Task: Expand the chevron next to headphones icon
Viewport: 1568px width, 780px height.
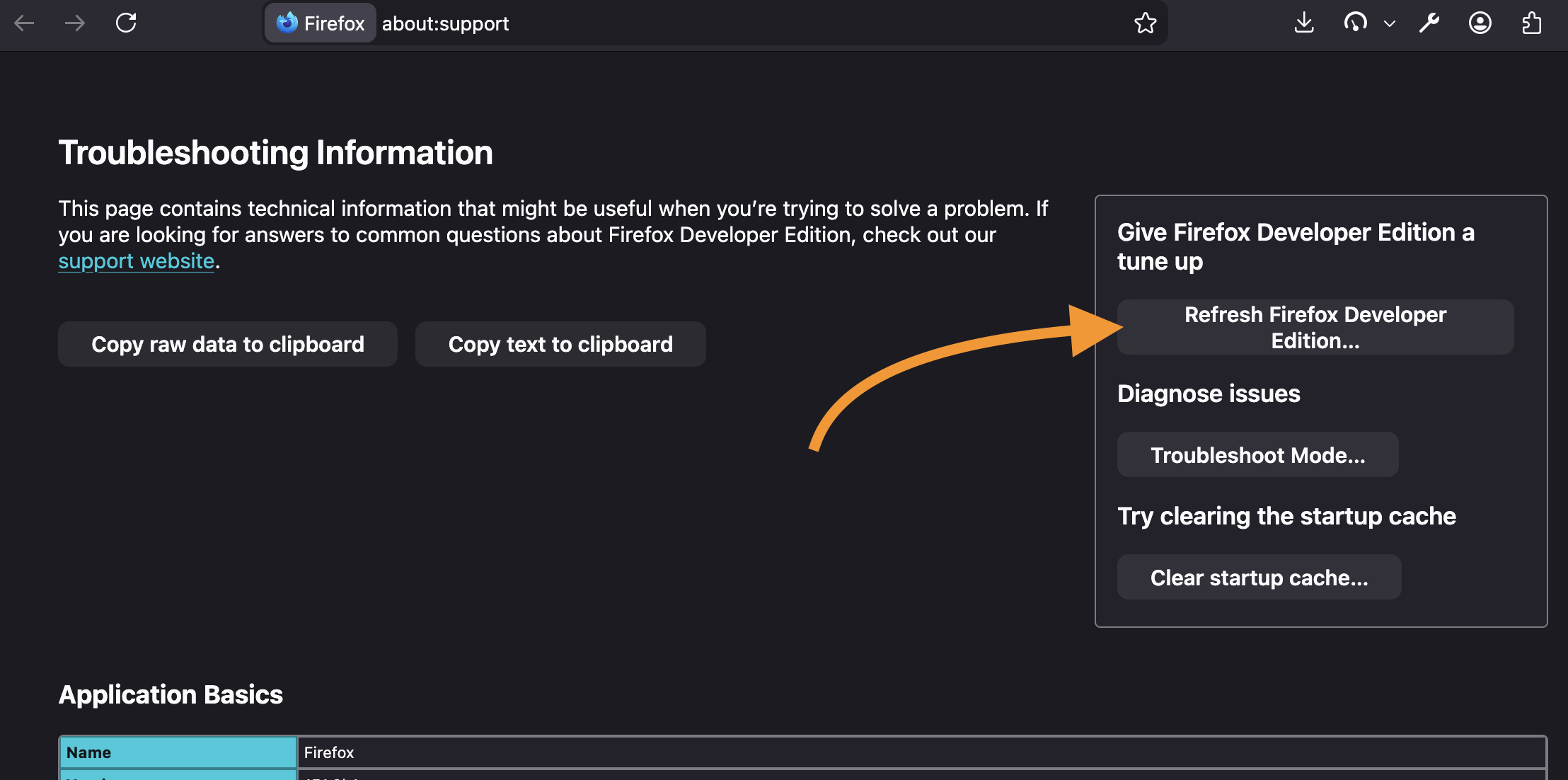Action: pos(1390,23)
